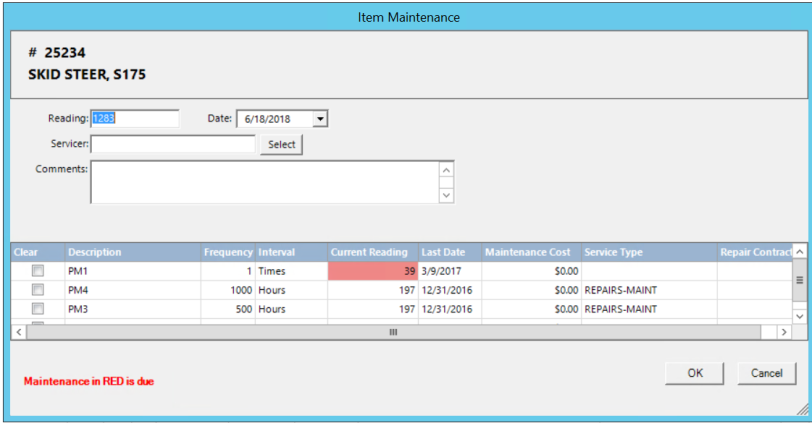Click the Cancel button
The height and width of the screenshot is (423, 812).
coord(766,373)
